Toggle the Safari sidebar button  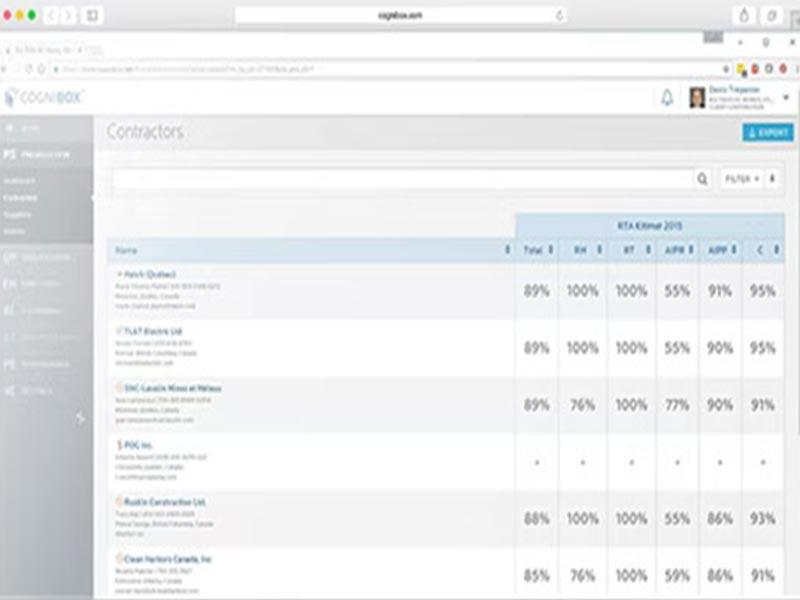click(92, 16)
